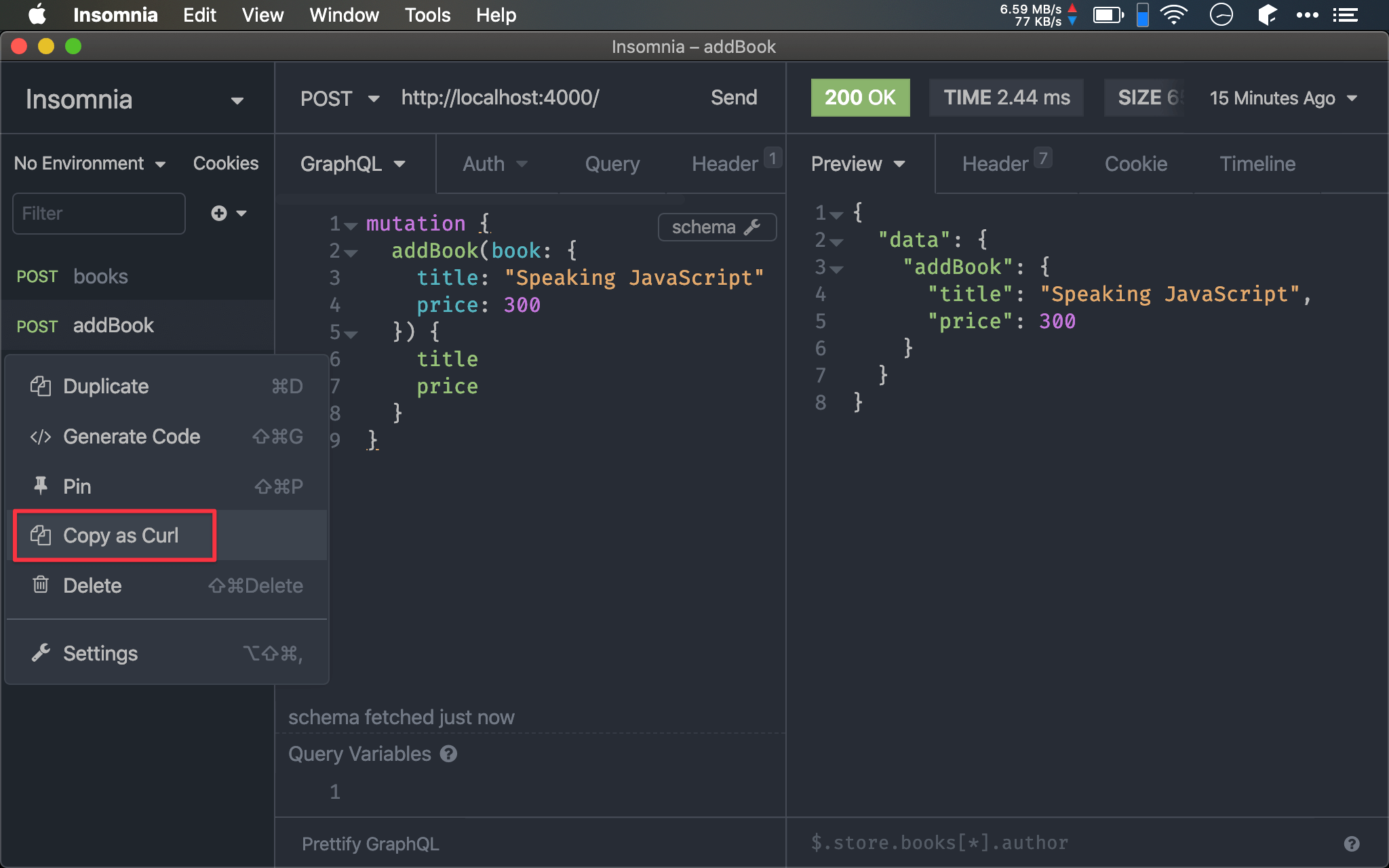The height and width of the screenshot is (868, 1389).
Task: Click the TIME 2.44 ms tag
Action: pos(1006,98)
